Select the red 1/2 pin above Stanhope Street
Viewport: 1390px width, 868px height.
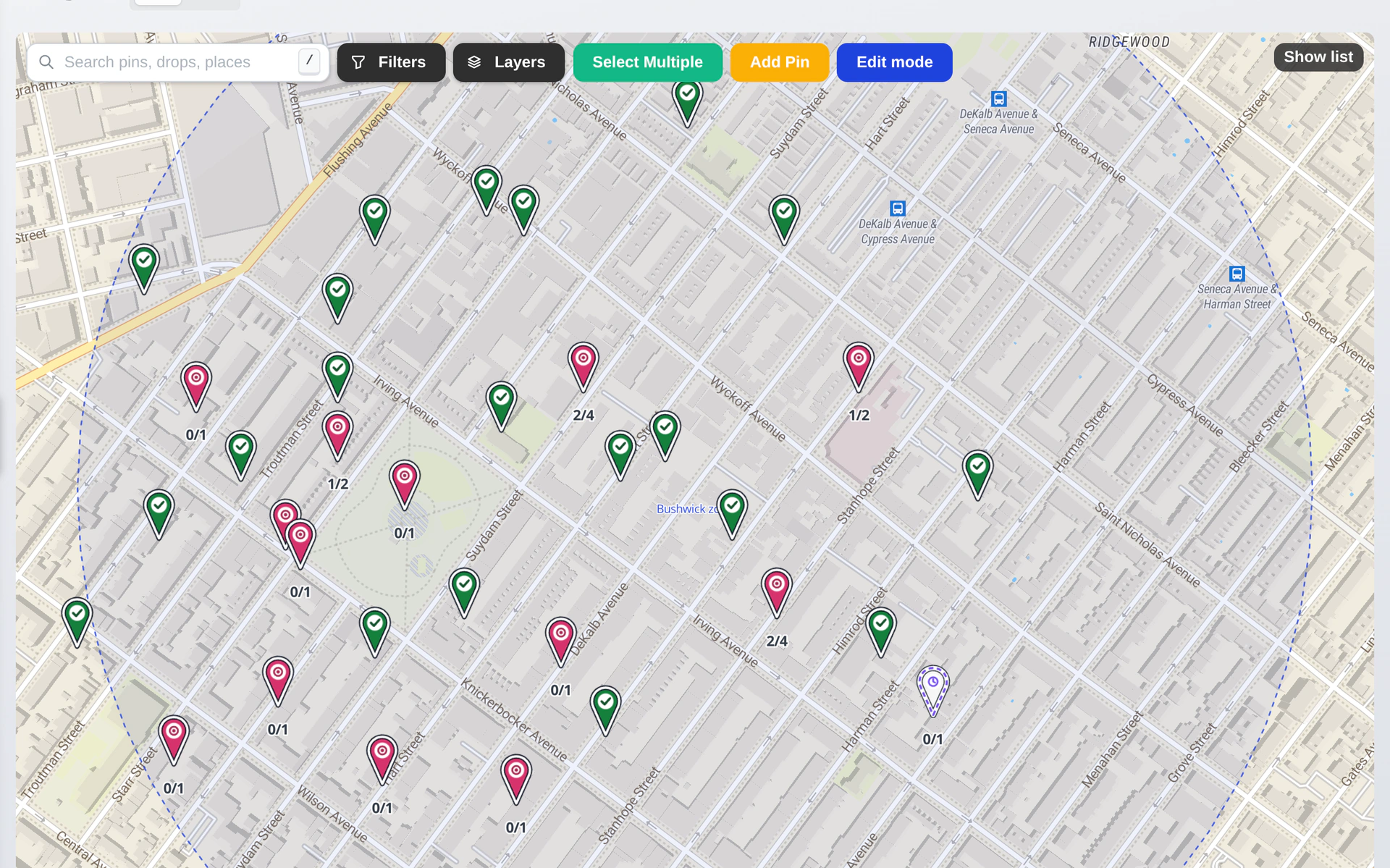coord(859,366)
